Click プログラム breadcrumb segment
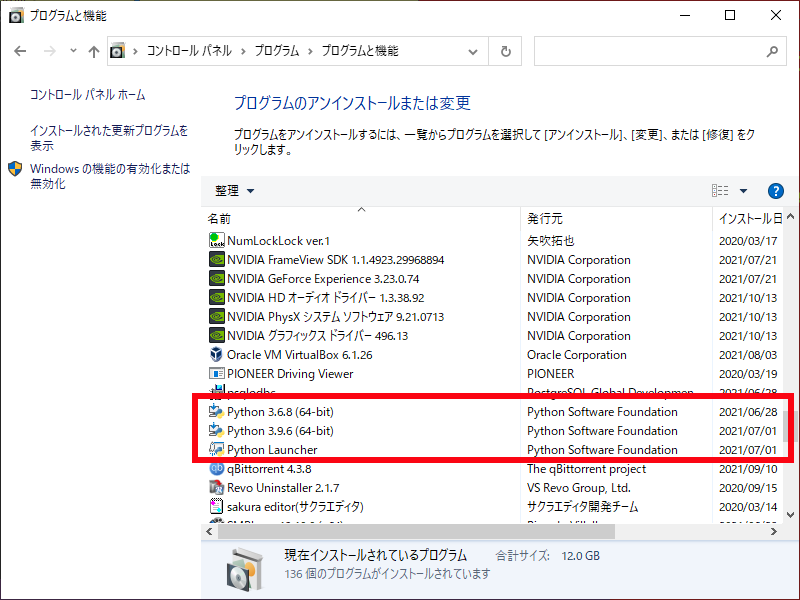 277,51
